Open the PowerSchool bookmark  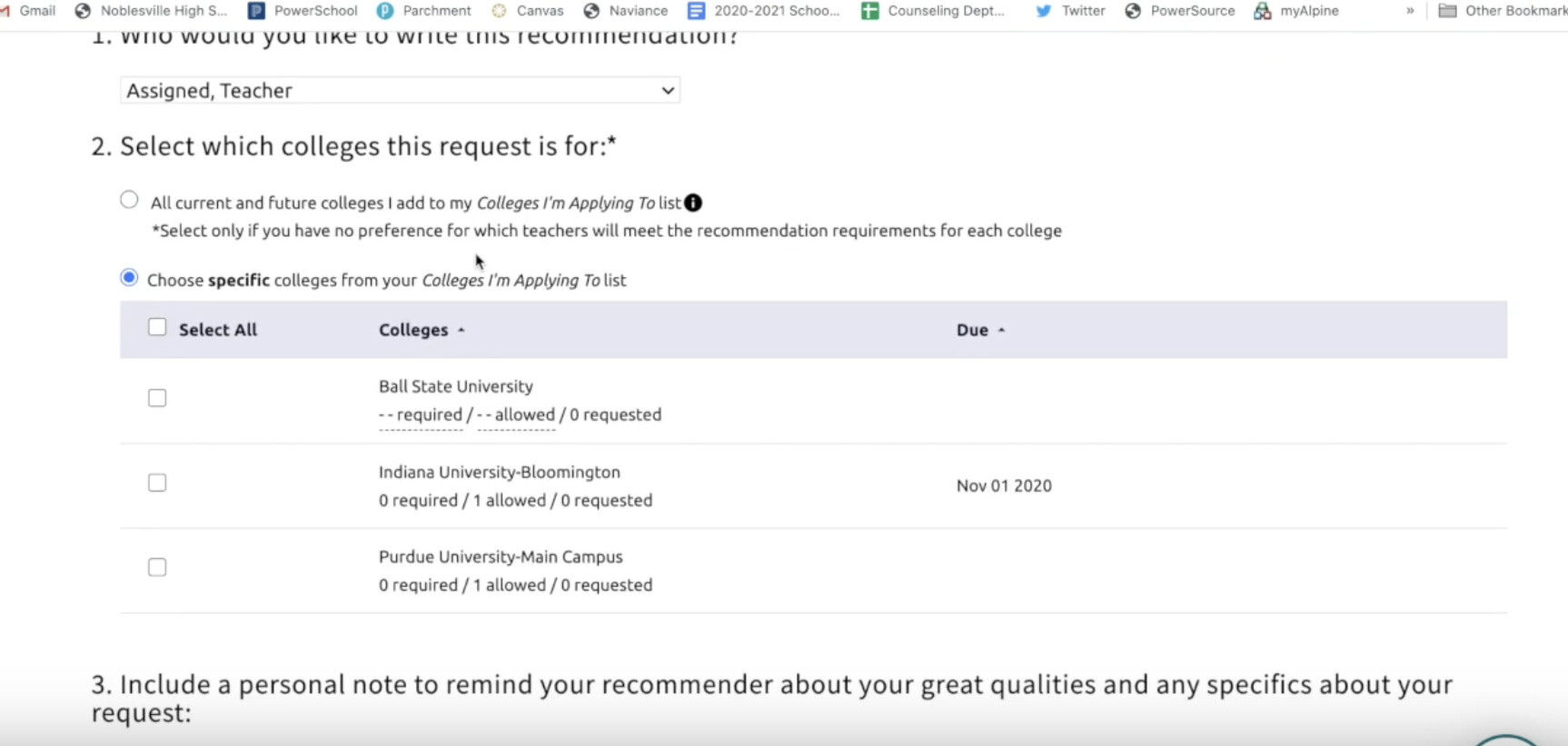303,11
